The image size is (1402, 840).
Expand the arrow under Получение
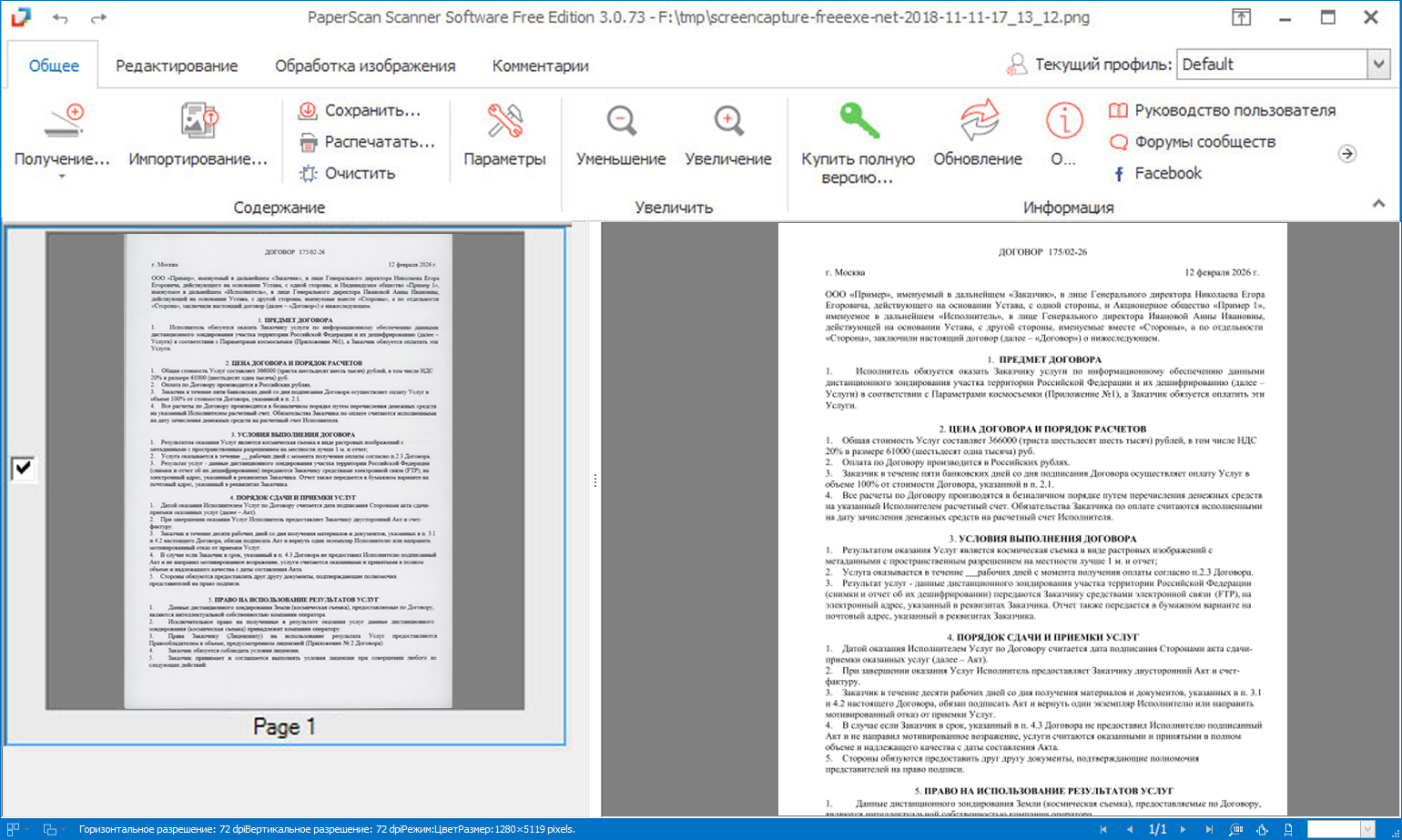pyautogui.click(x=62, y=177)
